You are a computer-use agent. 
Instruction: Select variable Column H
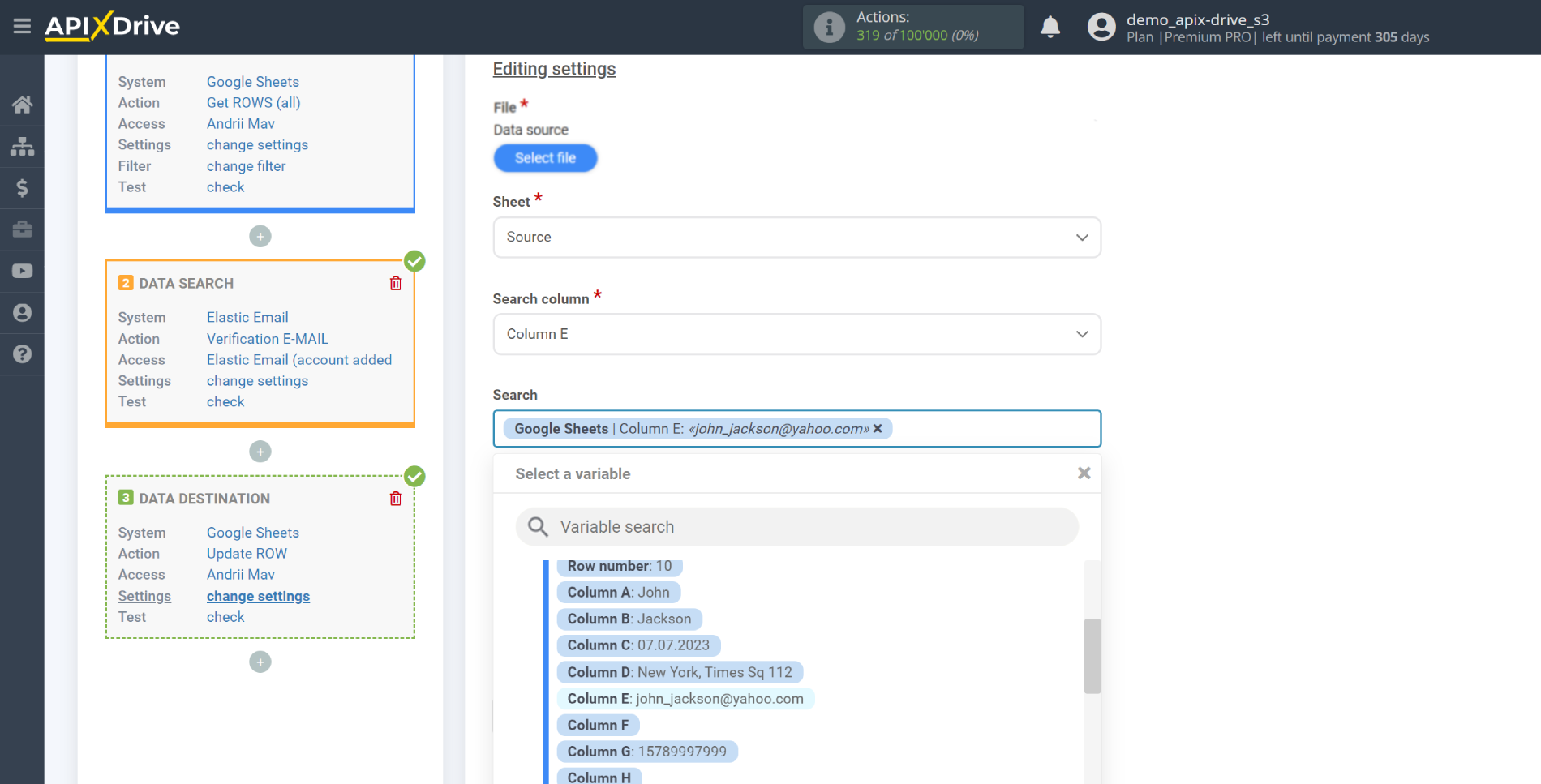pos(599,778)
